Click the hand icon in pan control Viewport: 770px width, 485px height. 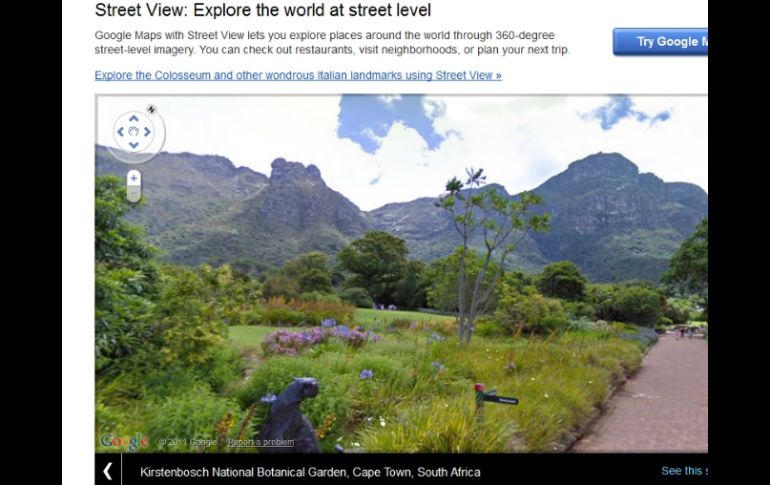134,132
